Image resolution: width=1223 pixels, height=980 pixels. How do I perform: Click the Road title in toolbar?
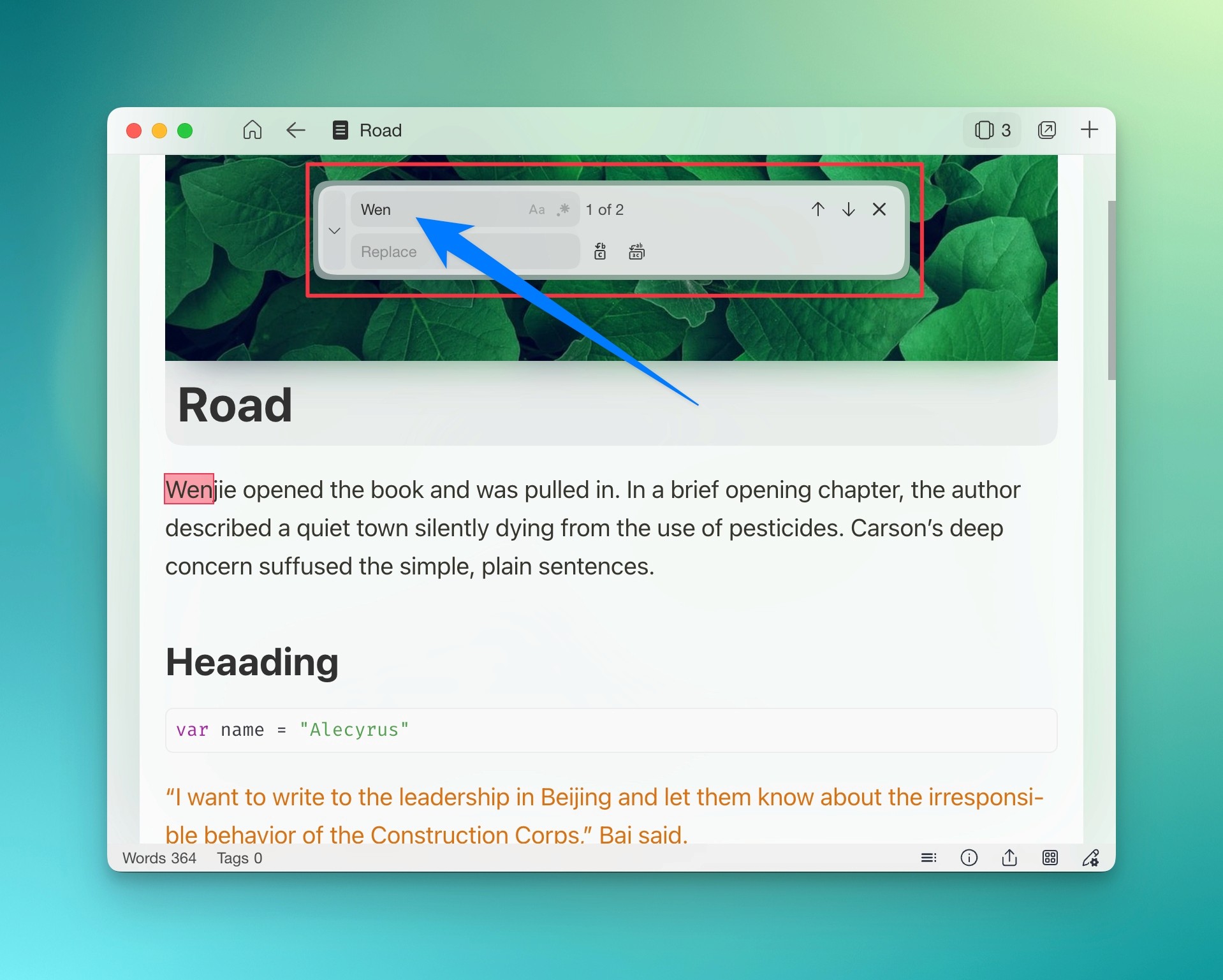point(381,130)
